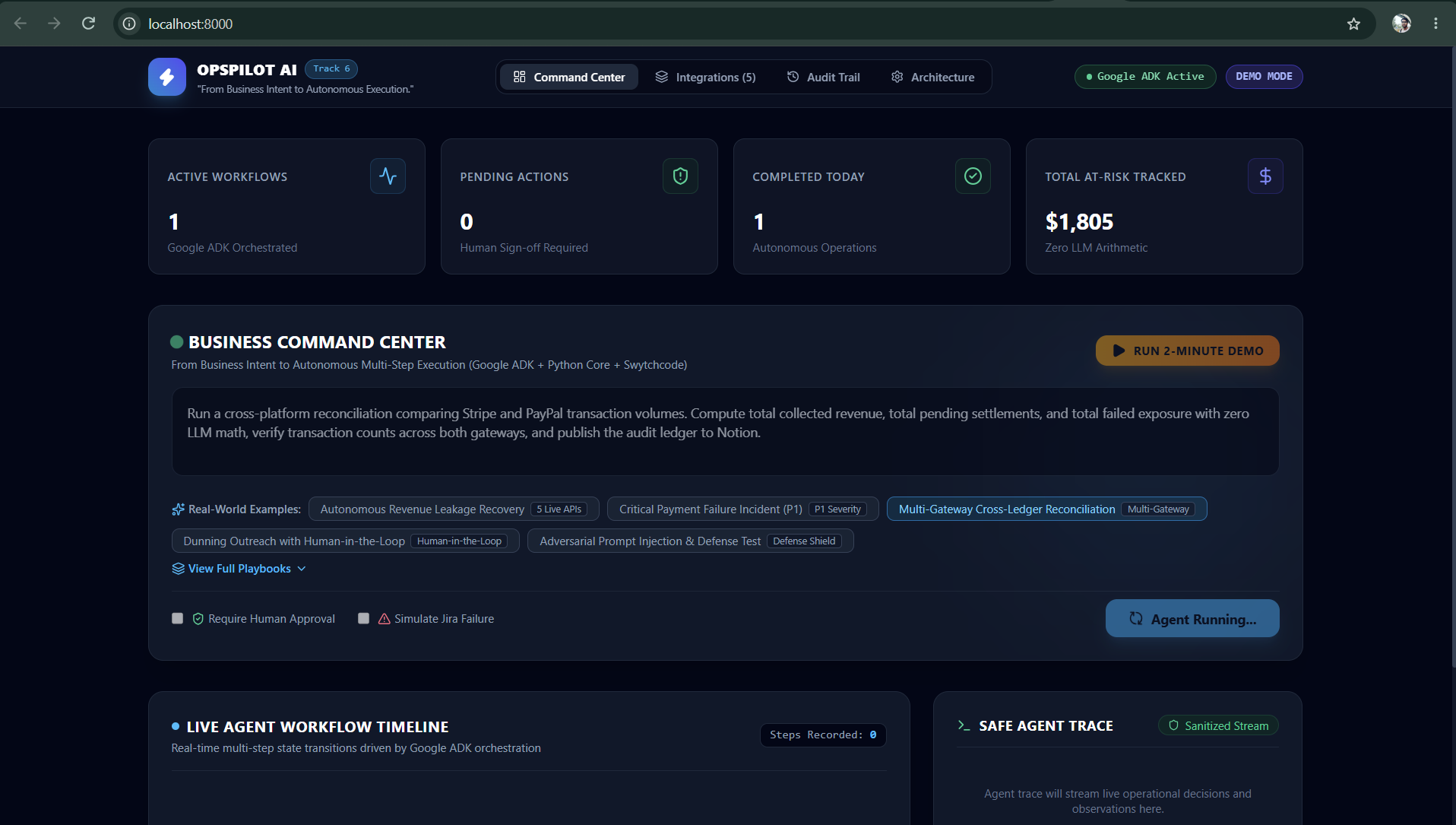Select the Adversarial Prompt Injection & Defense Test

coord(690,541)
